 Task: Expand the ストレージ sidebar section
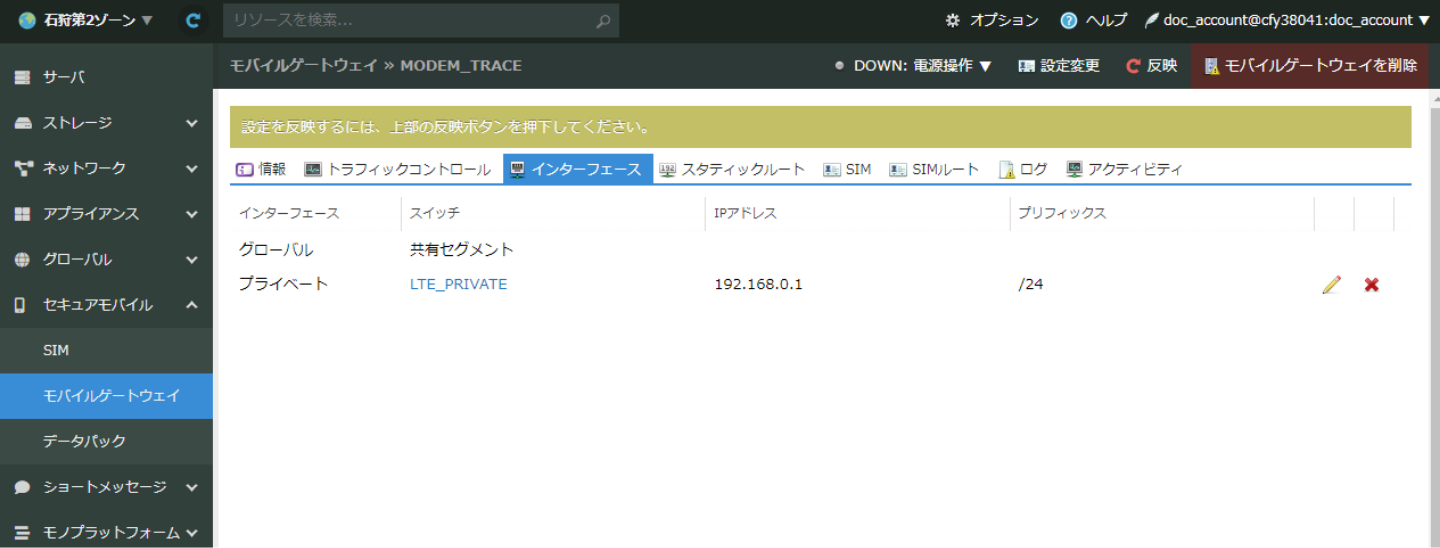[106, 123]
